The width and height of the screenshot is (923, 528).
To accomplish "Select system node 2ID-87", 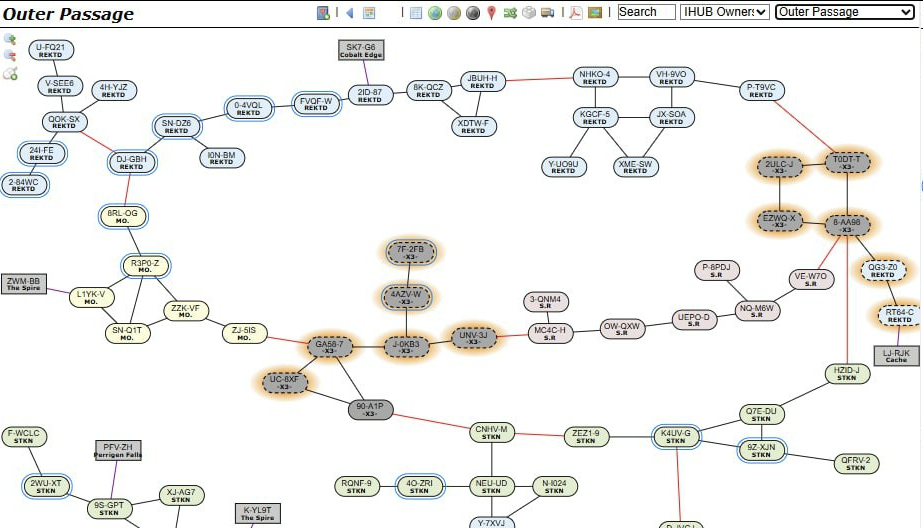I will tap(370, 95).
